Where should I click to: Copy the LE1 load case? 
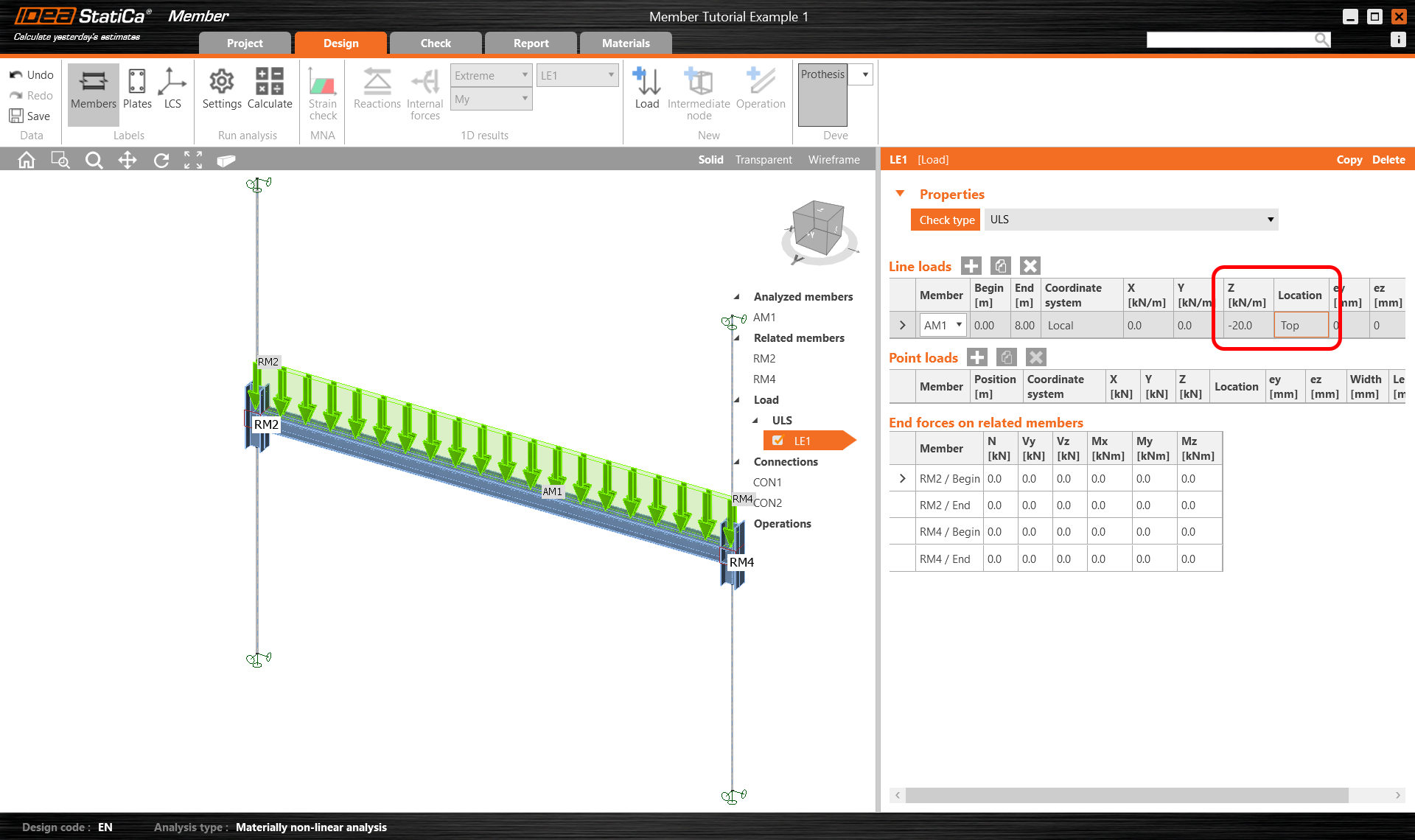[x=1349, y=159]
